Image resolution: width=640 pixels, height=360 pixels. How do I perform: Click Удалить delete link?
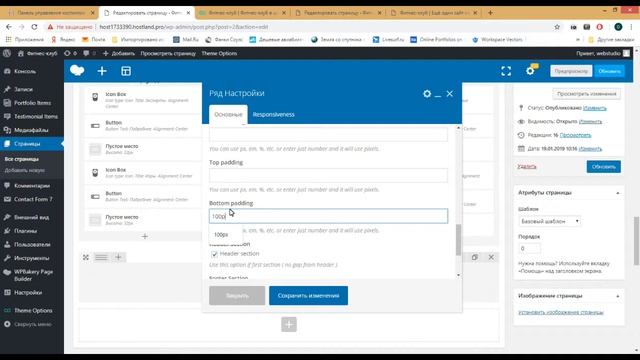[x=527, y=167]
